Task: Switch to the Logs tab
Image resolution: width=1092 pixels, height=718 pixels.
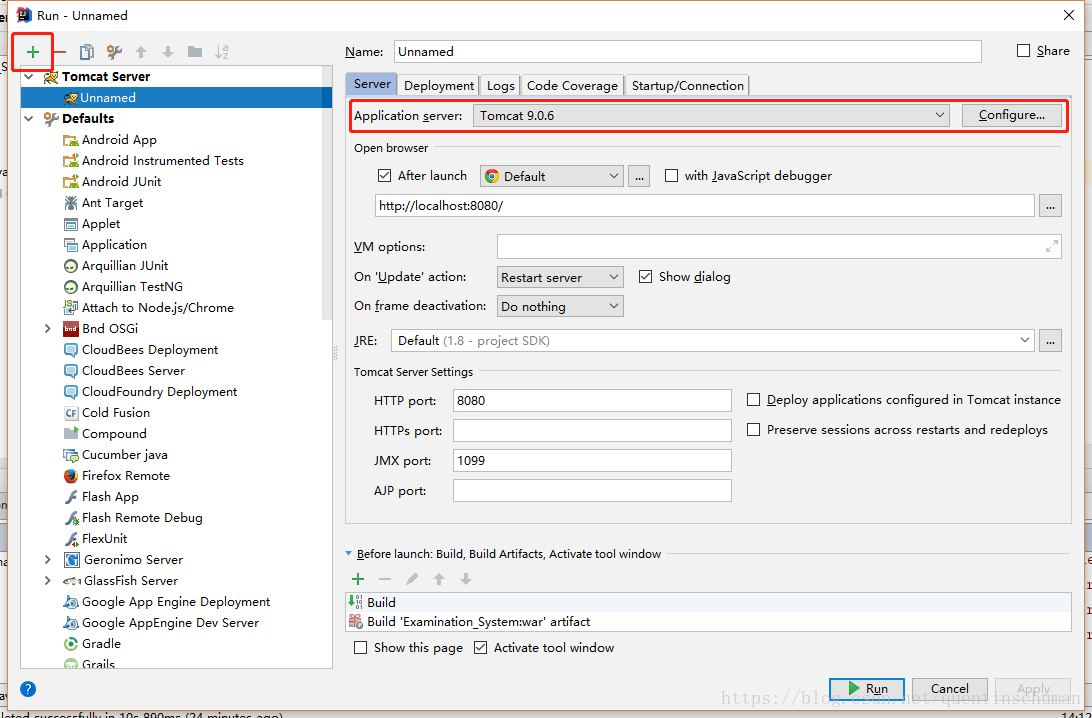Action: pyautogui.click(x=500, y=86)
